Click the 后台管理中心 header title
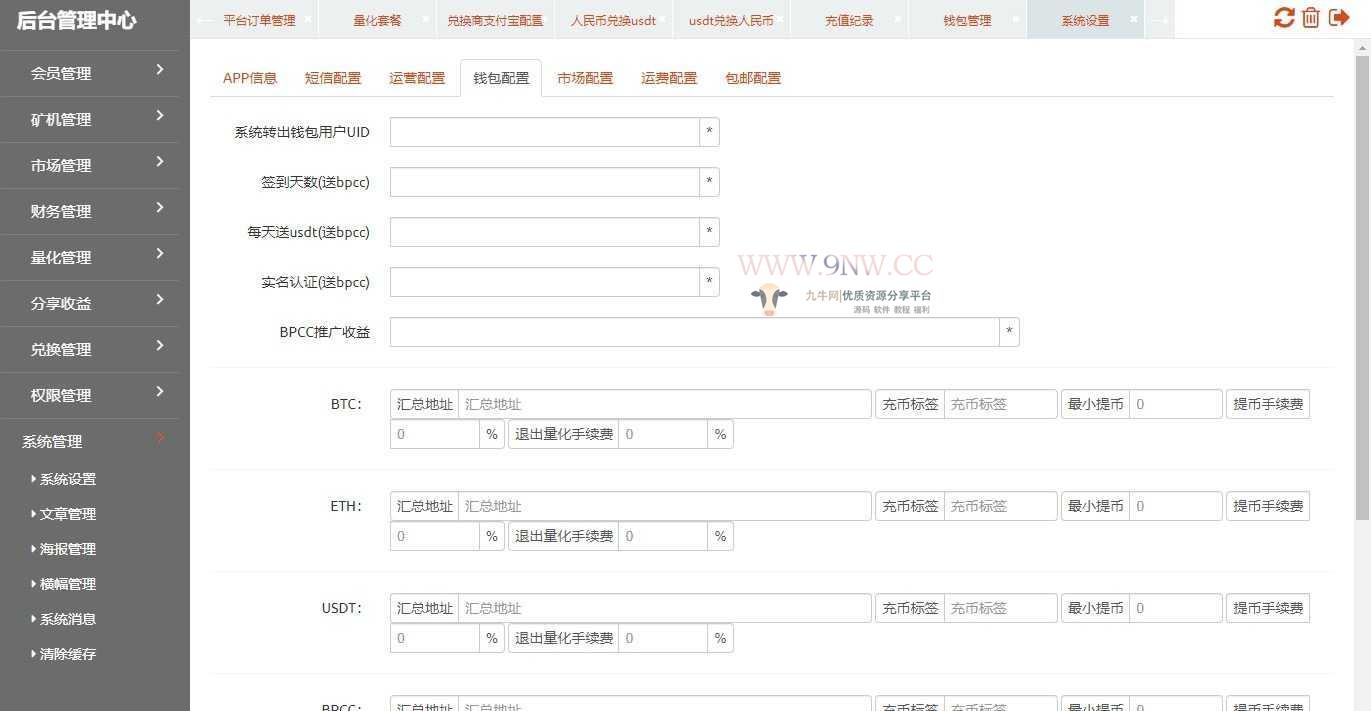The width and height of the screenshot is (1371, 711). pos(76,21)
